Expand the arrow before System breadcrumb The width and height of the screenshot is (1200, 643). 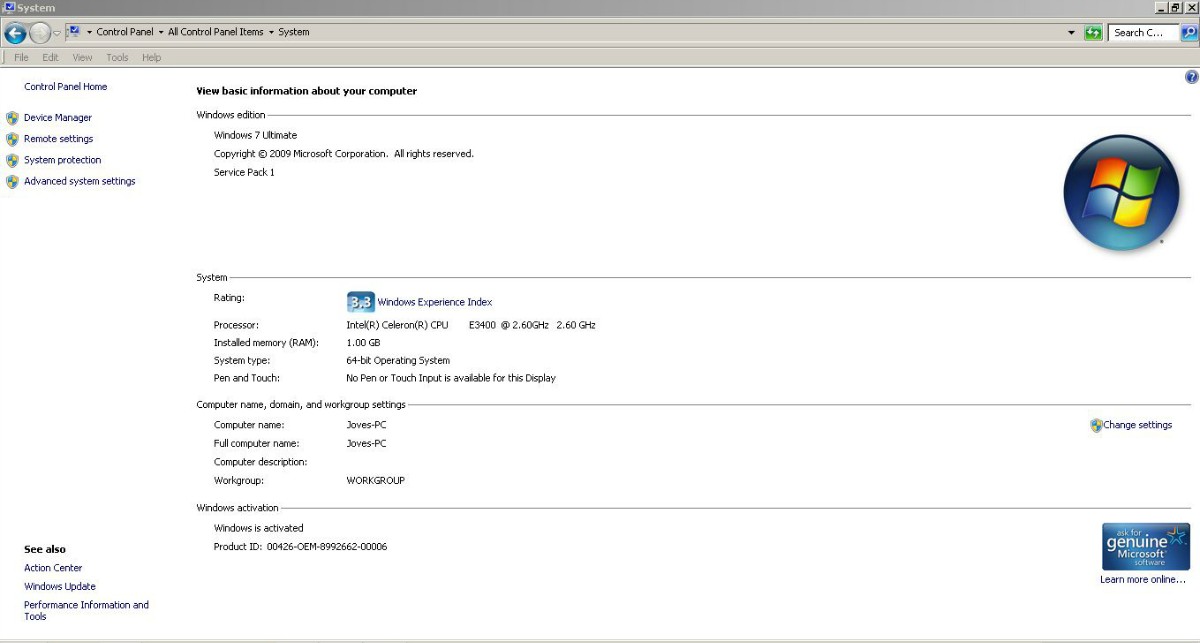point(271,32)
